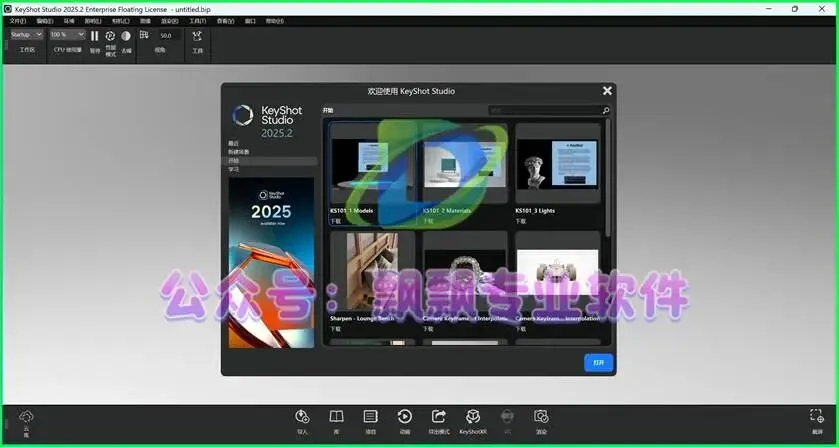This screenshot has height=447, width=839.
Task: Open the Tools icon in top ribbon
Action: 197,36
